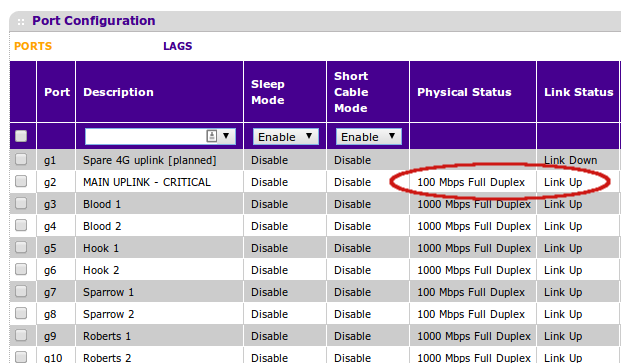This screenshot has width=621, height=363.
Task: Select the g2 MAIN UPLINK checkbox
Action: (21, 181)
